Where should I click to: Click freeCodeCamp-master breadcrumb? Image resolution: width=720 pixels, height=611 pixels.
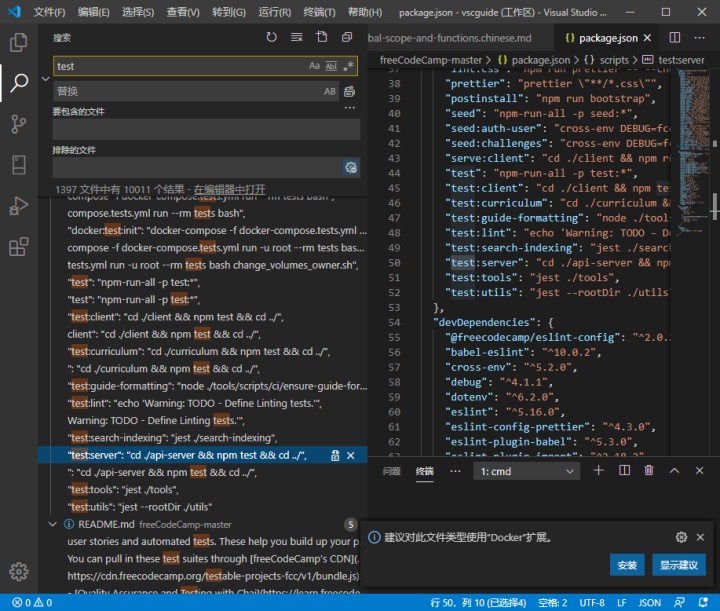(431, 60)
